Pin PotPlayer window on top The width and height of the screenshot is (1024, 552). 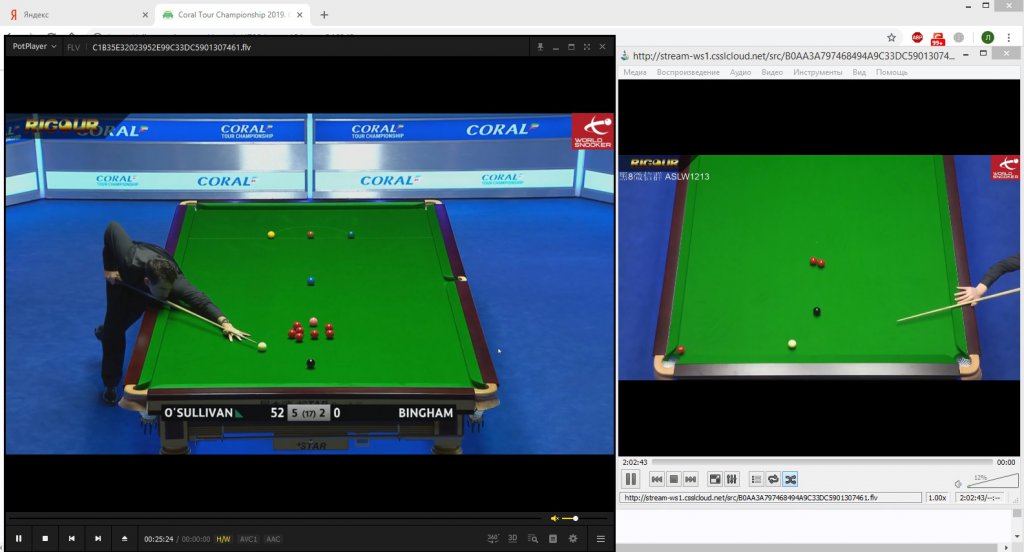[540, 47]
